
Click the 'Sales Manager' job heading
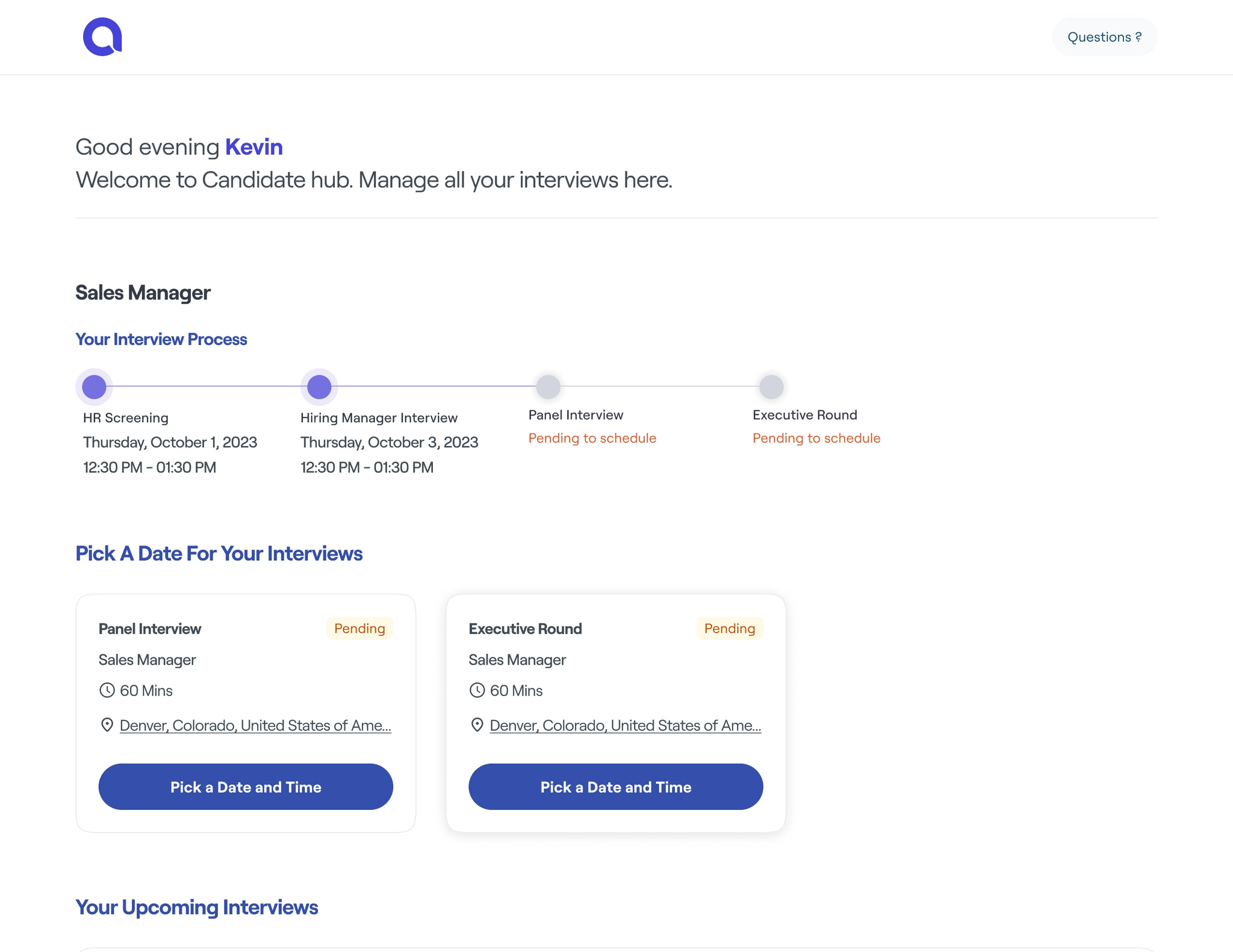pyautogui.click(x=143, y=292)
